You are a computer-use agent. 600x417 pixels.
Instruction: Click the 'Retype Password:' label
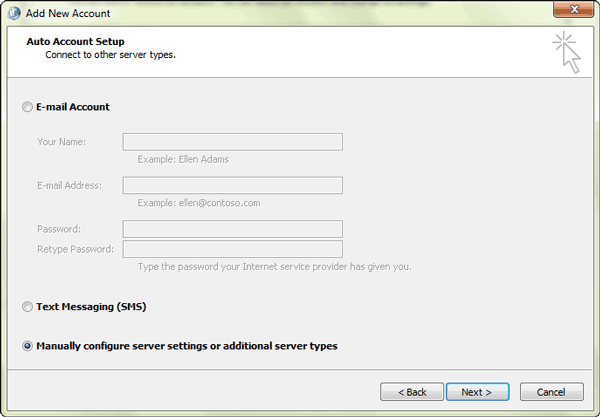pyautogui.click(x=75, y=249)
